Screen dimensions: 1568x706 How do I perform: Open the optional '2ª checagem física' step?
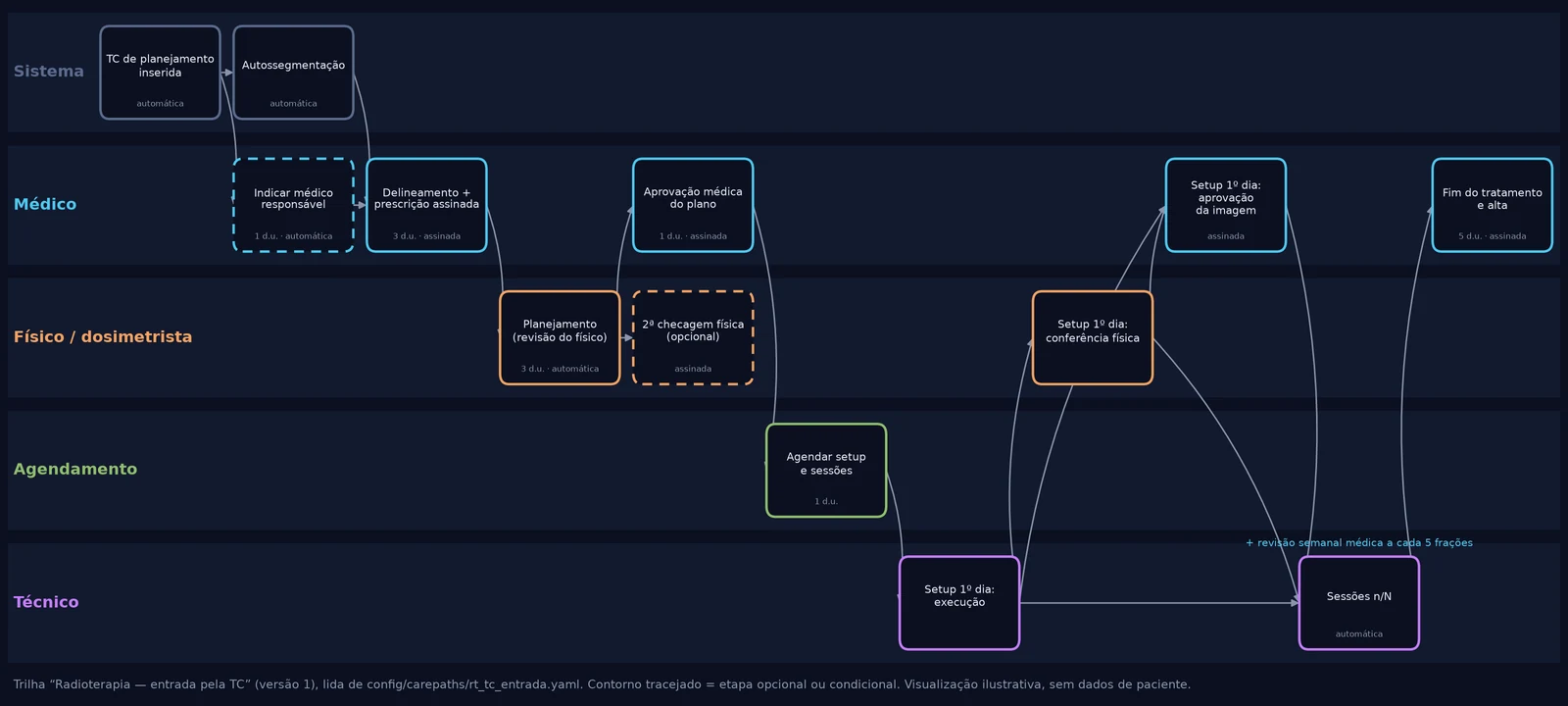[693, 337]
